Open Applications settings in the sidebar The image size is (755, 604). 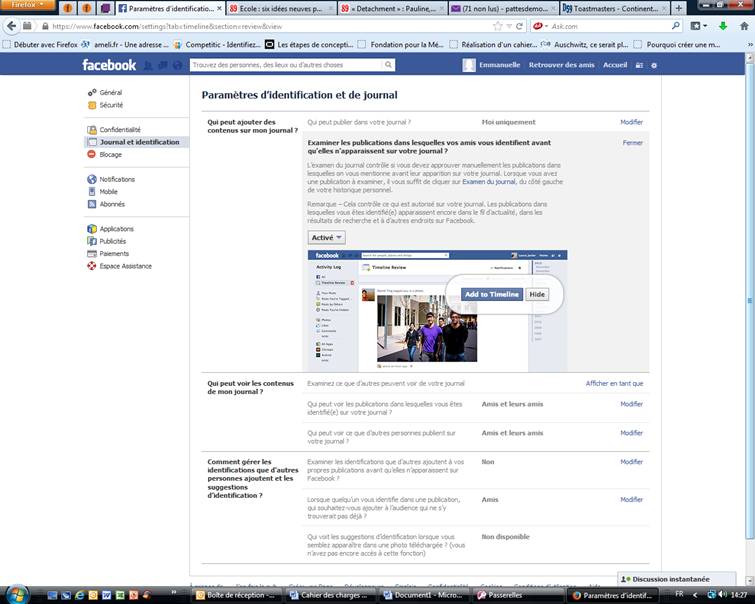tap(116, 229)
